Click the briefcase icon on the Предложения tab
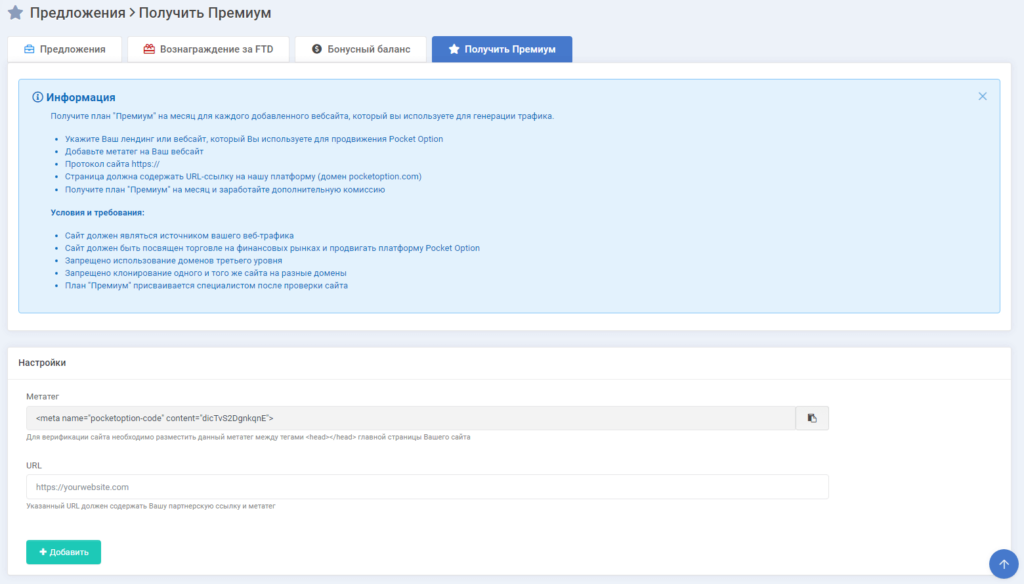Viewport: 1024px width, 584px height. pos(29,49)
